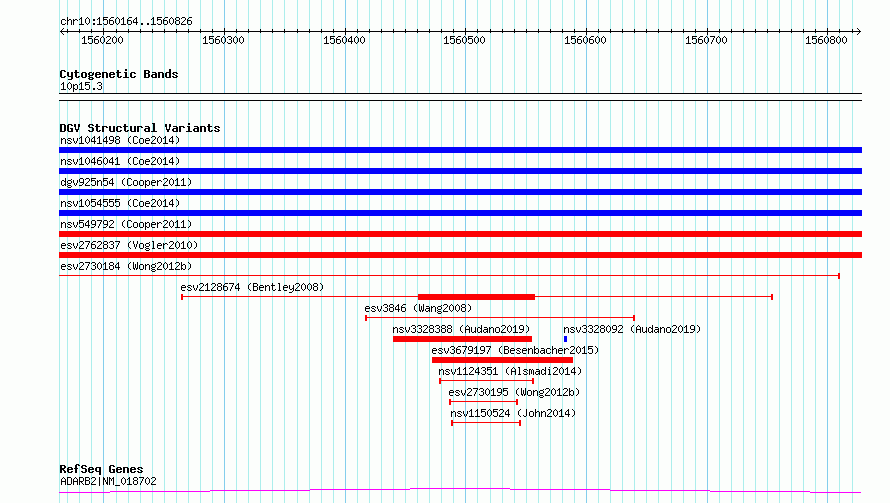Click the 1560600 ruler position label
The image size is (890, 503).
(x=585, y=40)
